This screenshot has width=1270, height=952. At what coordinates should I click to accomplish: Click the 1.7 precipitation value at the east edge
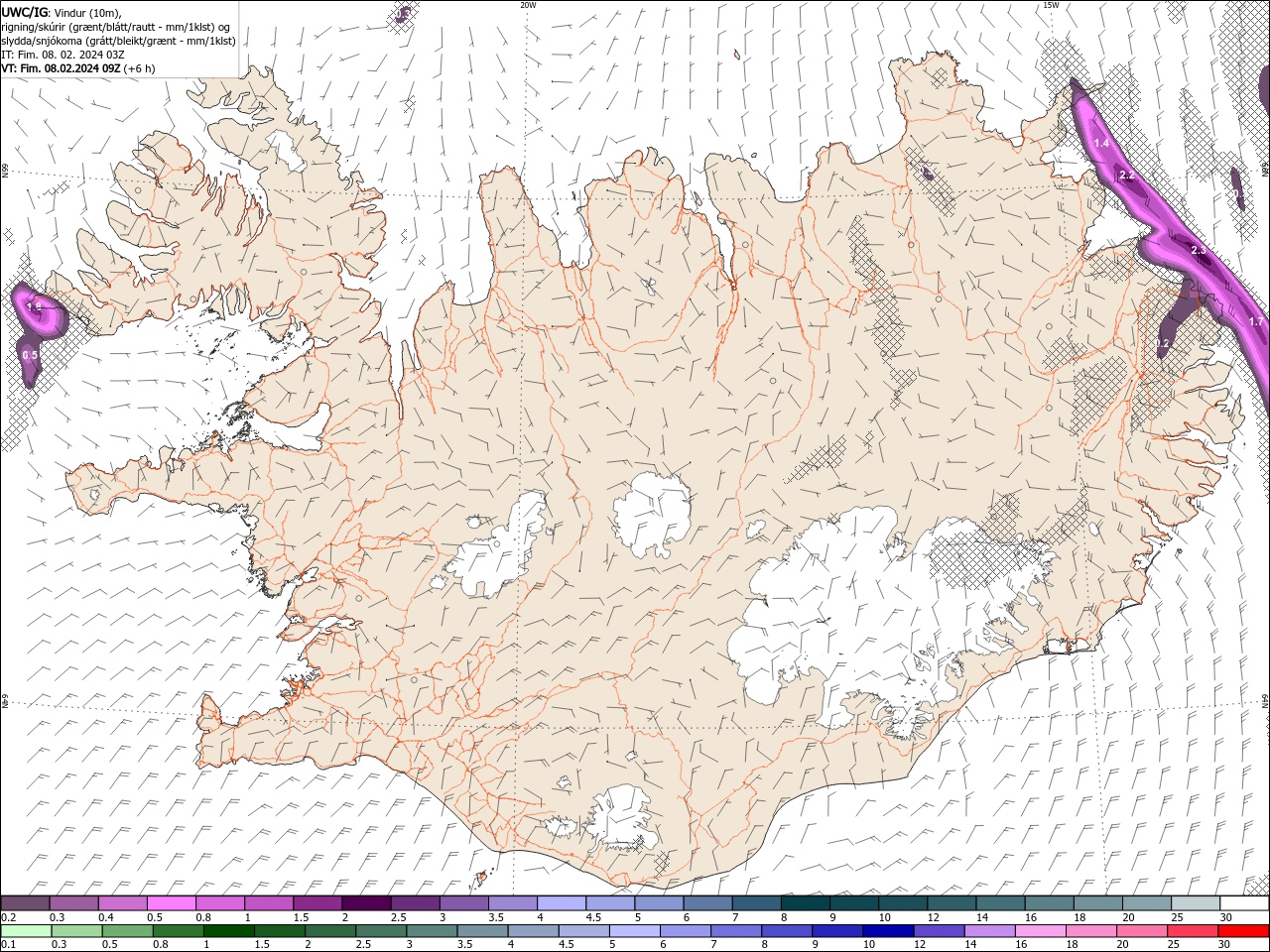[1256, 322]
